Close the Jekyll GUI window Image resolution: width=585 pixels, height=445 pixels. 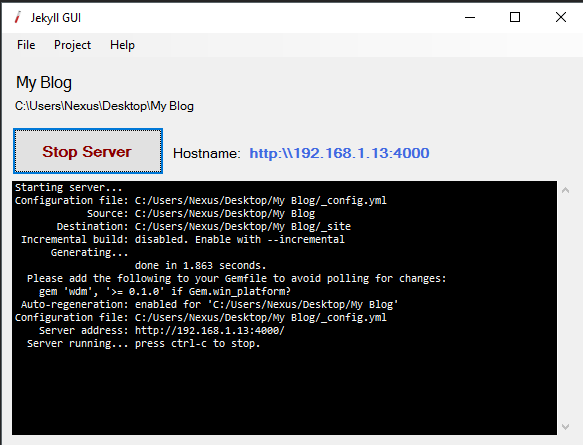pyautogui.click(x=560, y=17)
